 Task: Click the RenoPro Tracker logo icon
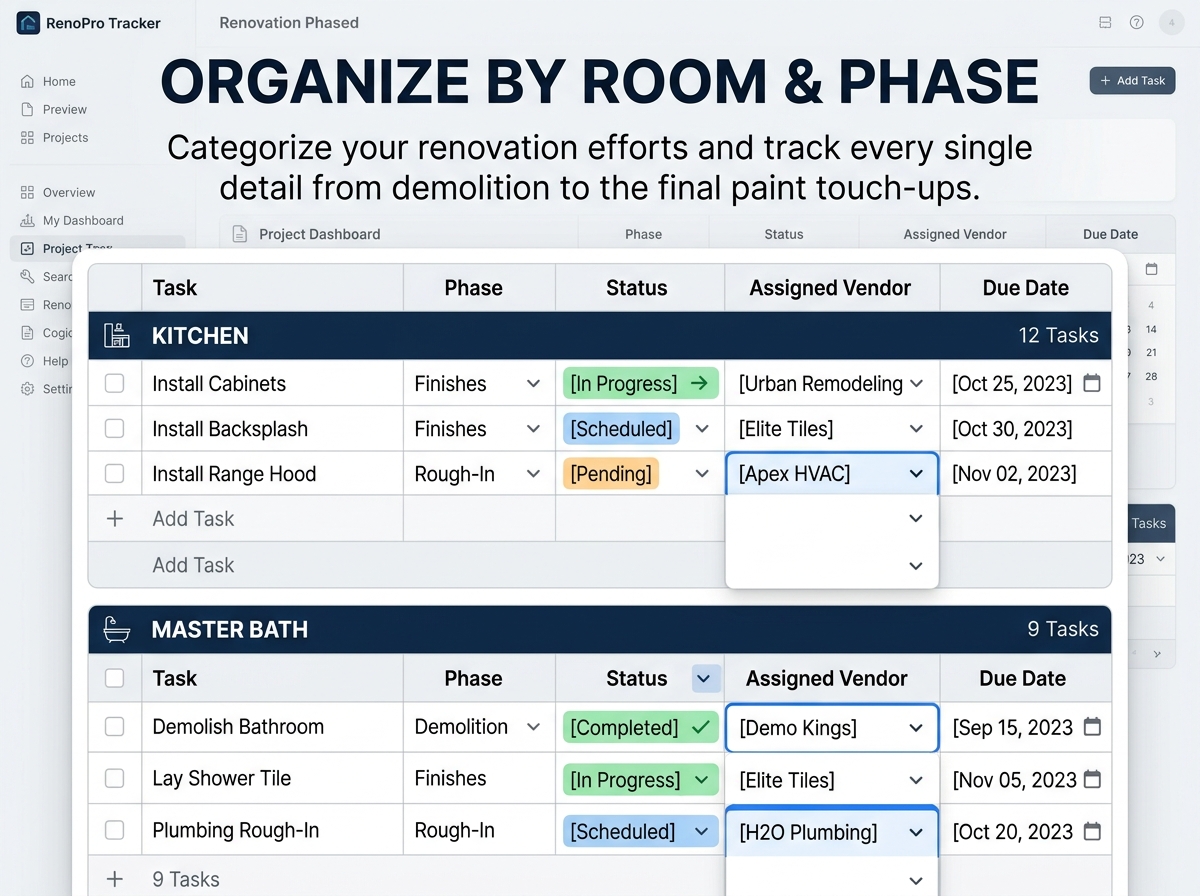pos(29,23)
